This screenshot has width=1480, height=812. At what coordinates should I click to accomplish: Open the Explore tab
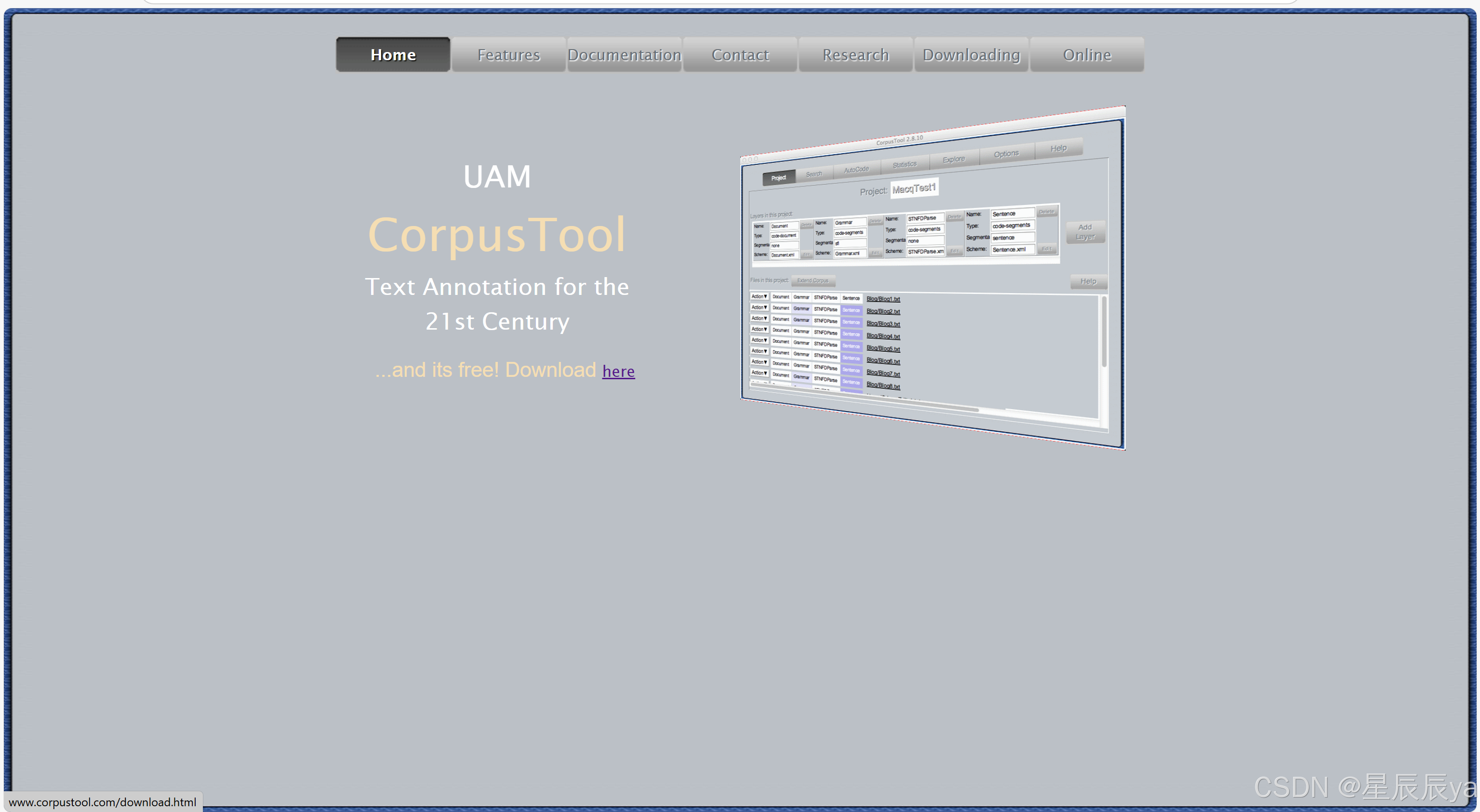[x=953, y=159]
